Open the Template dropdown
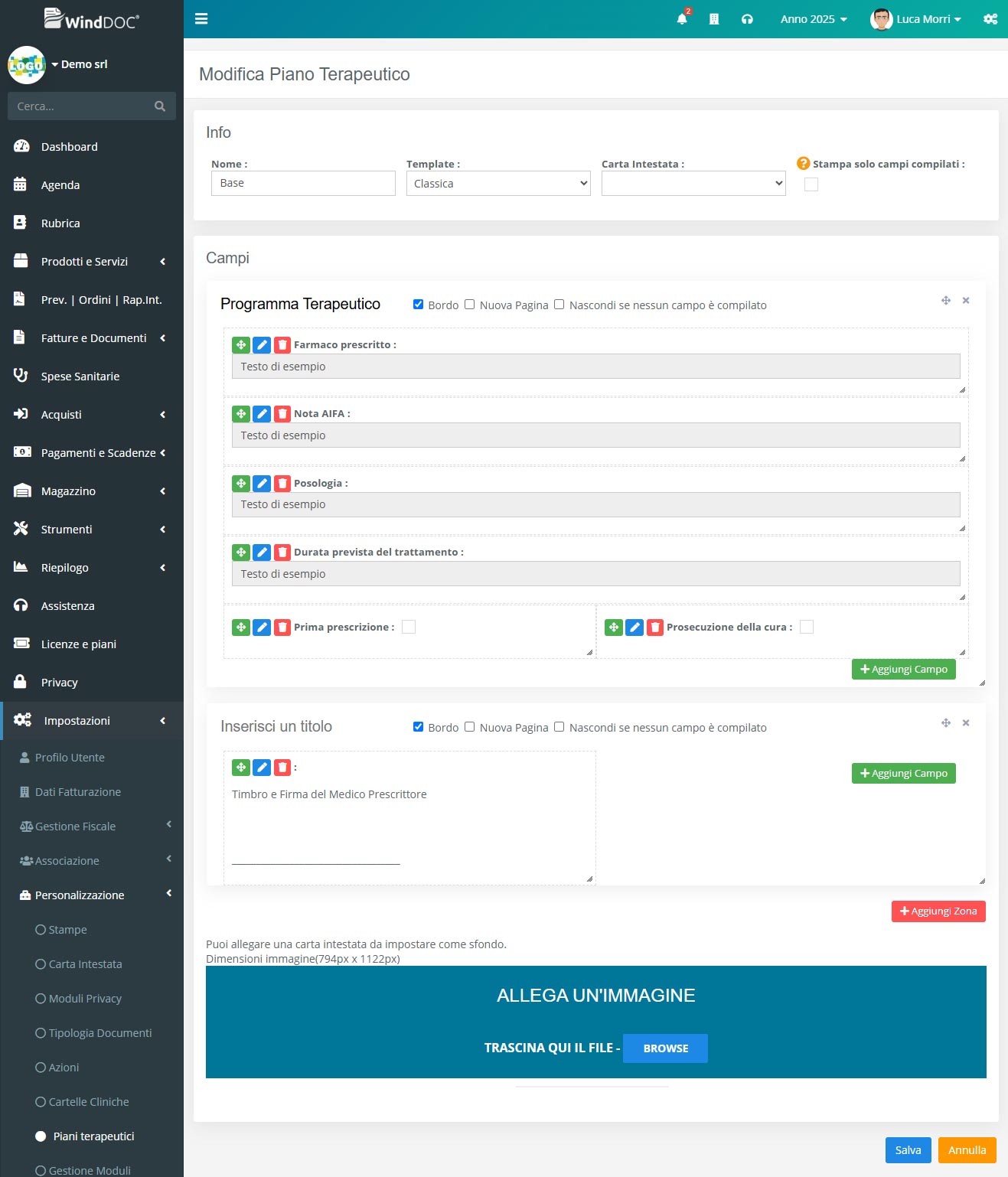 coord(498,184)
